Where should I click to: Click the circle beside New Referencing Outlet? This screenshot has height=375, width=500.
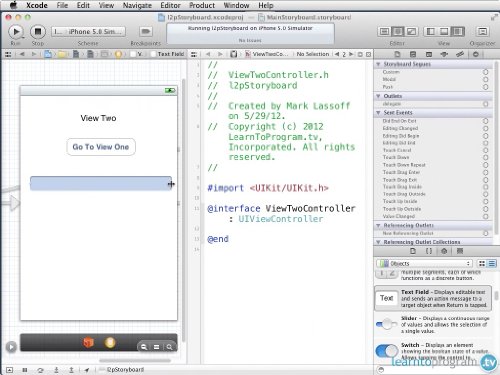485,233
